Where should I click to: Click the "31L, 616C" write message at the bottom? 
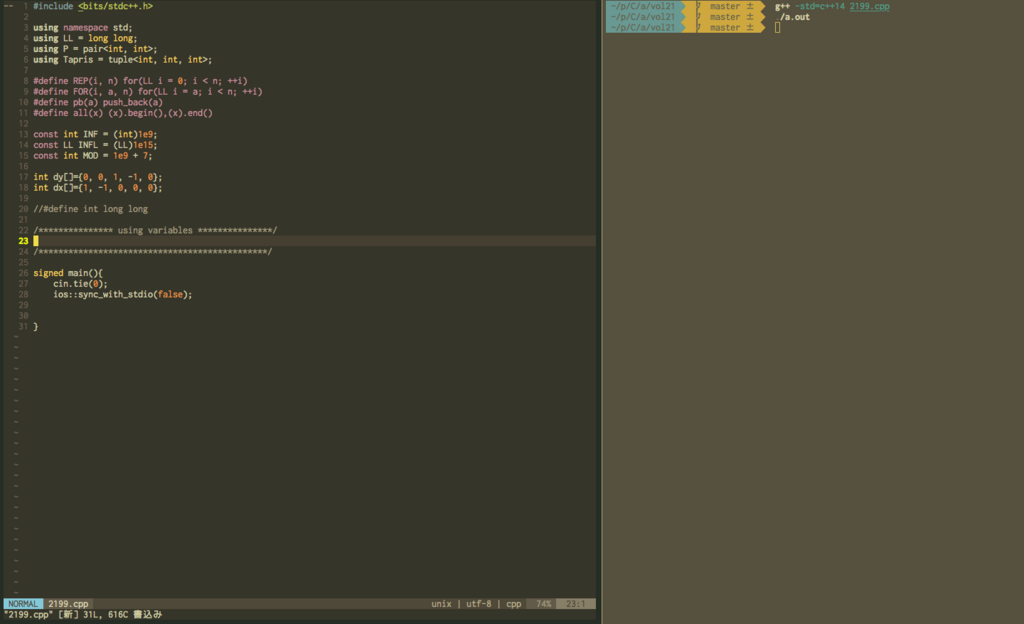point(106,614)
